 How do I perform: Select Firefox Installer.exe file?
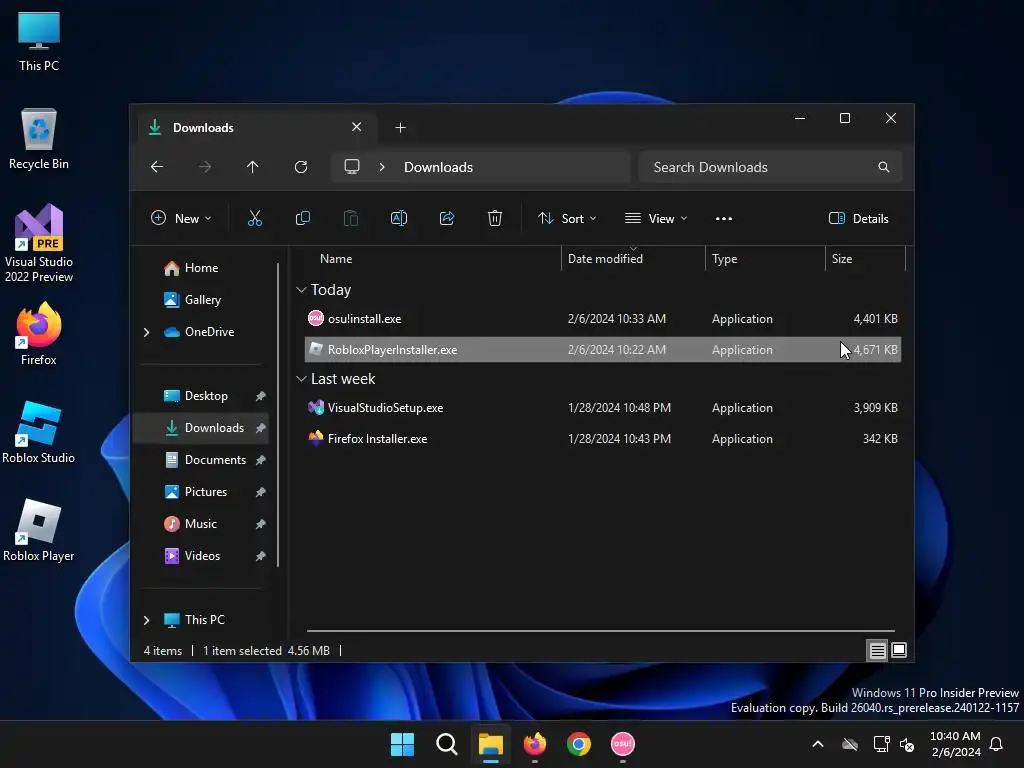603,439
